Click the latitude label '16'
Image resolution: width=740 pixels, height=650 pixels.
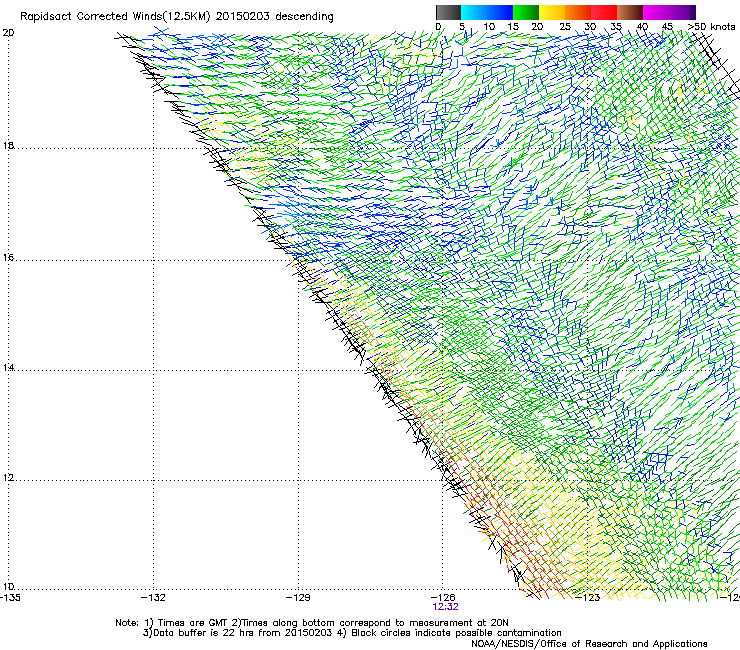pos(8,258)
